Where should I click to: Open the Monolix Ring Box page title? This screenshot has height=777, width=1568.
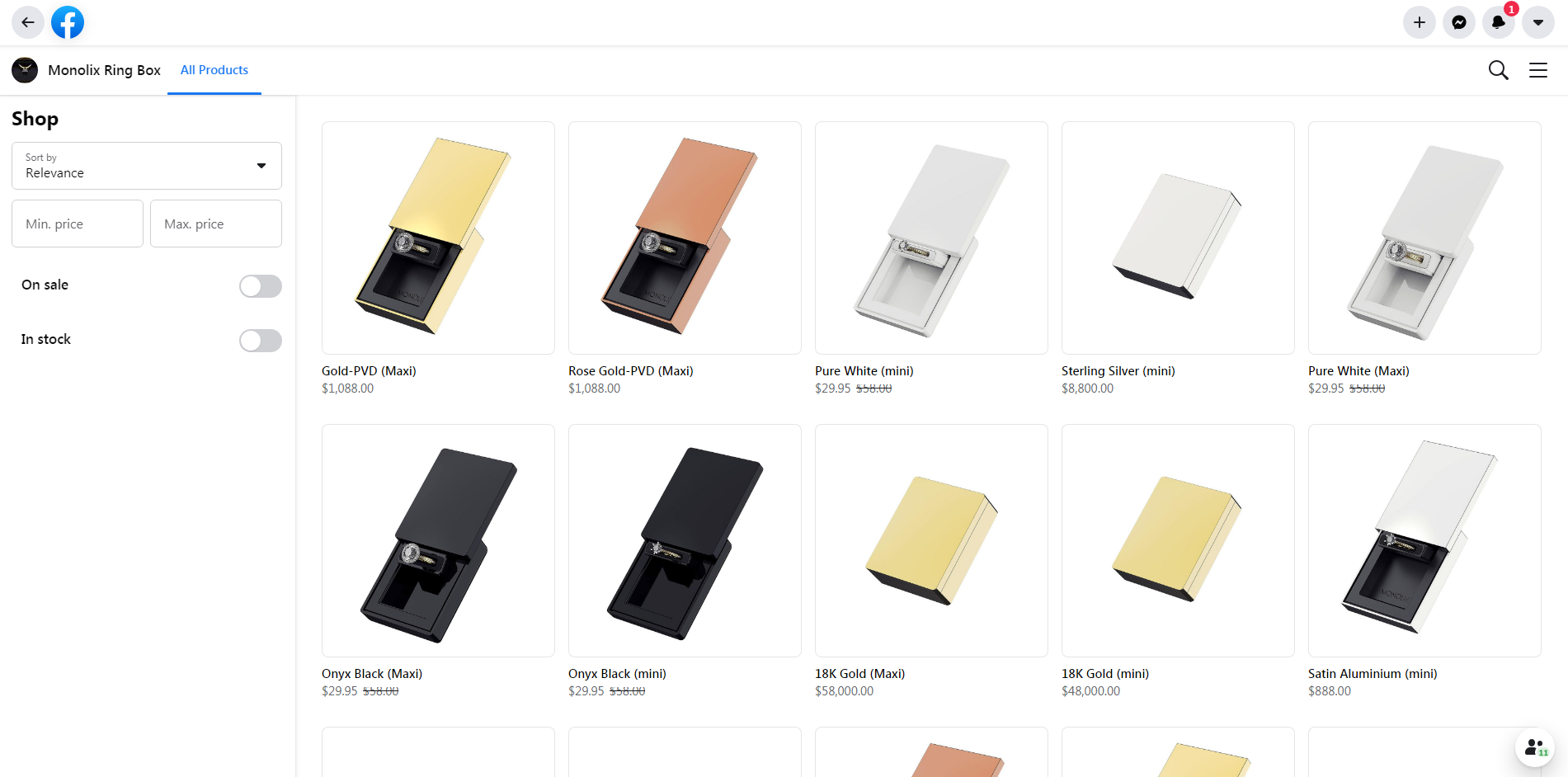(x=104, y=70)
